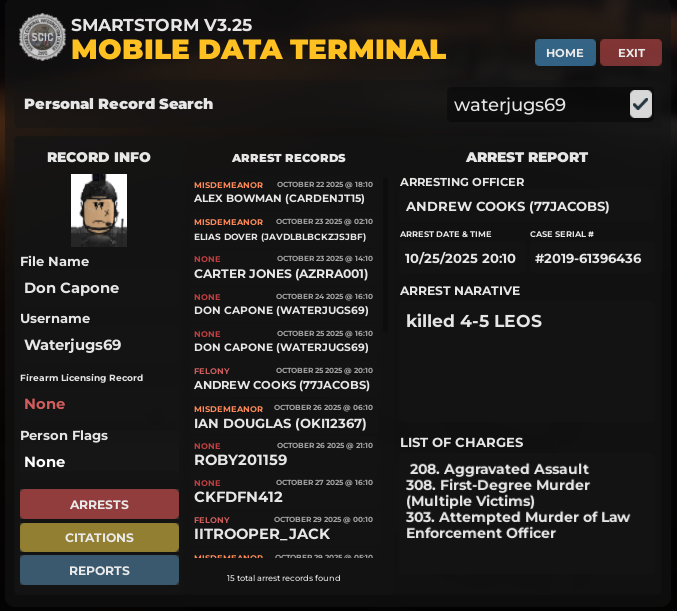Select the CKFDFN412 arrest record
Image resolution: width=677 pixels, height=611 pixels.
(283, 490)
